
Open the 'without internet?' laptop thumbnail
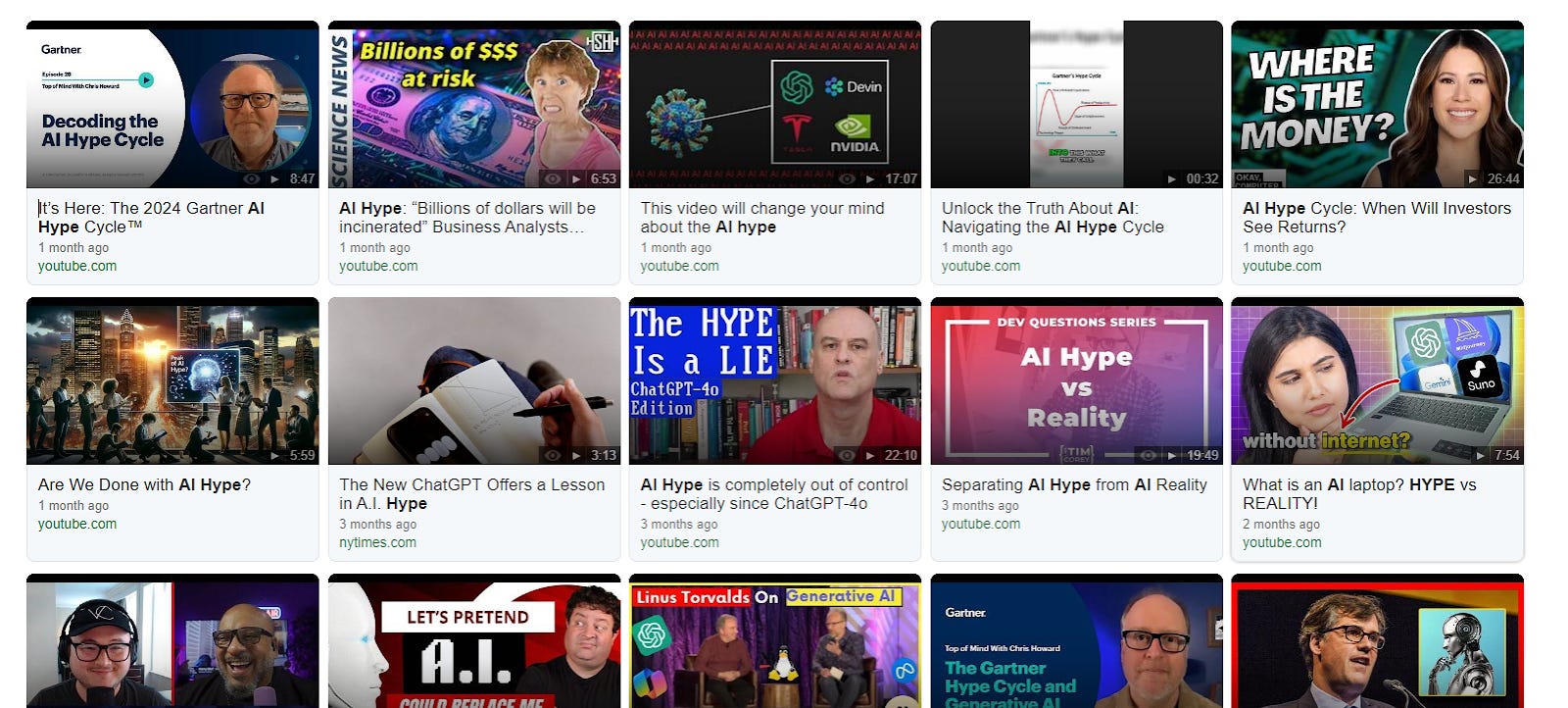click(1378, 380)
